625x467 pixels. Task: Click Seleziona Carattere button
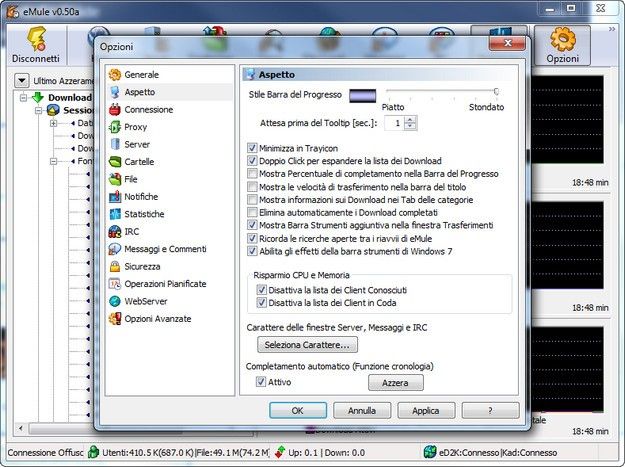coord(307,345)
